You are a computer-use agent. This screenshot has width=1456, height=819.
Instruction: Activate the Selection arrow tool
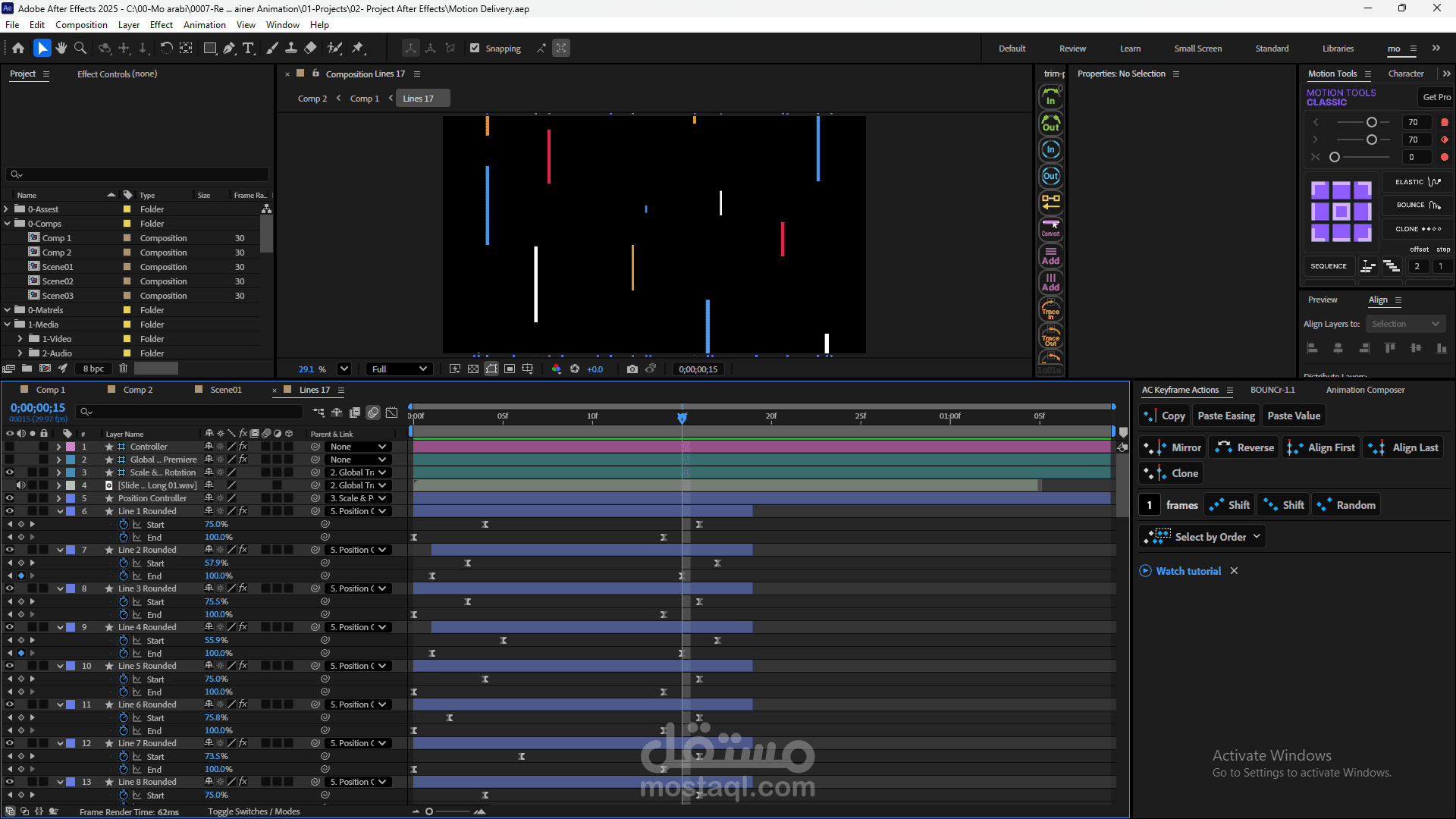[x=42, y=48]
